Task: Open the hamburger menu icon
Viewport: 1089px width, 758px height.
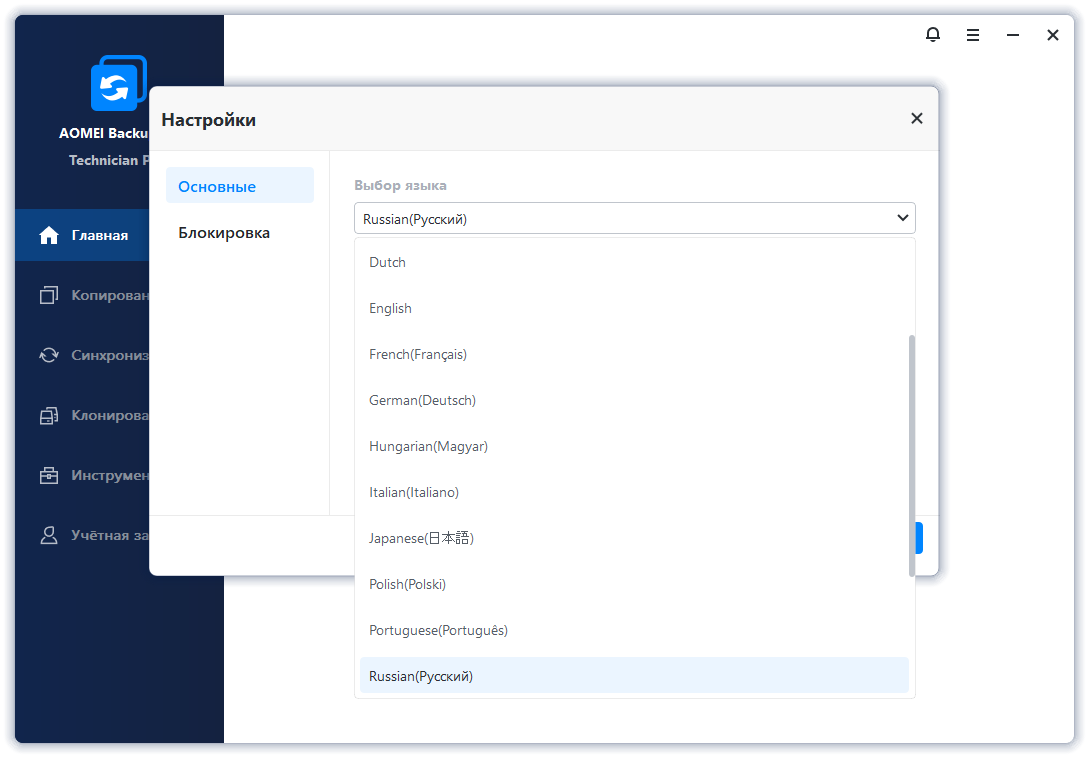Action: (x=973, y=35)
